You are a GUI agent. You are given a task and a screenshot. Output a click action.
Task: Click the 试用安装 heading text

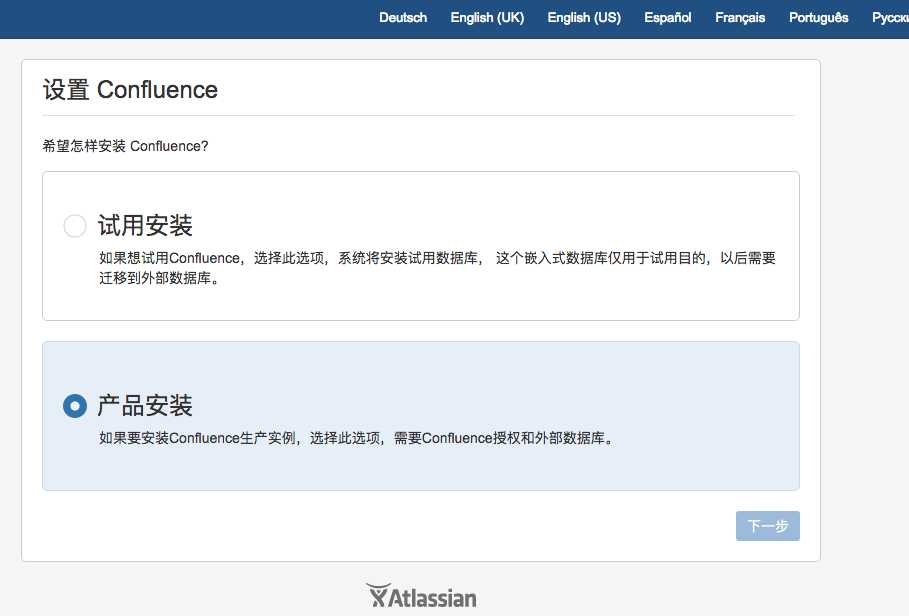point(145,225)
